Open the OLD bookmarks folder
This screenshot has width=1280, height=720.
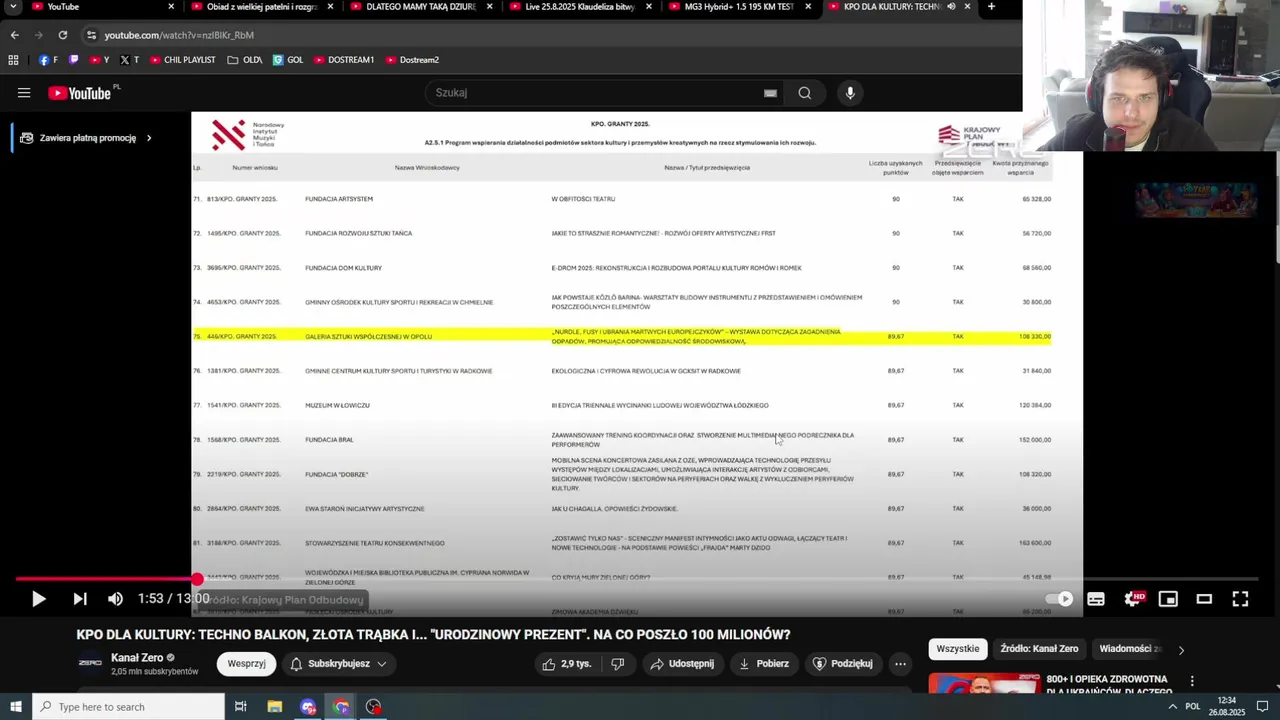pyautogui.click(x=245, y=60)
